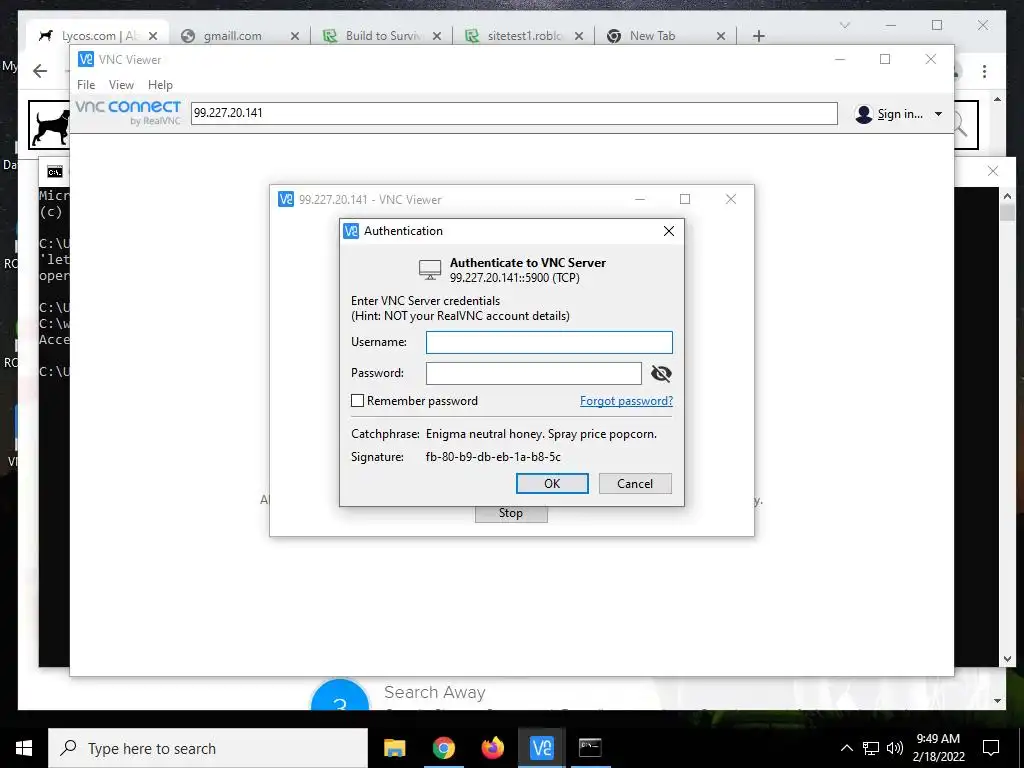Switch to the Lycos.com browser tab

[x=98, y=36]
